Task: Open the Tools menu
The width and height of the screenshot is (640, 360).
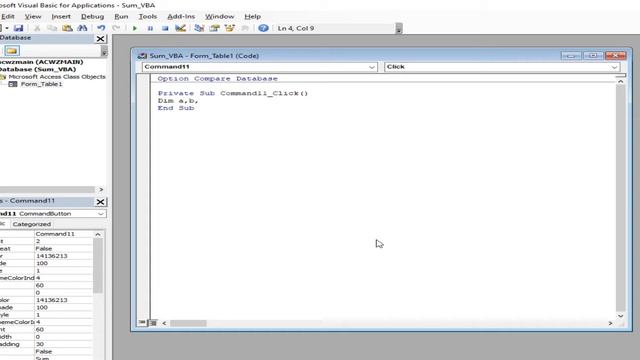Action: tap(147, 16)
